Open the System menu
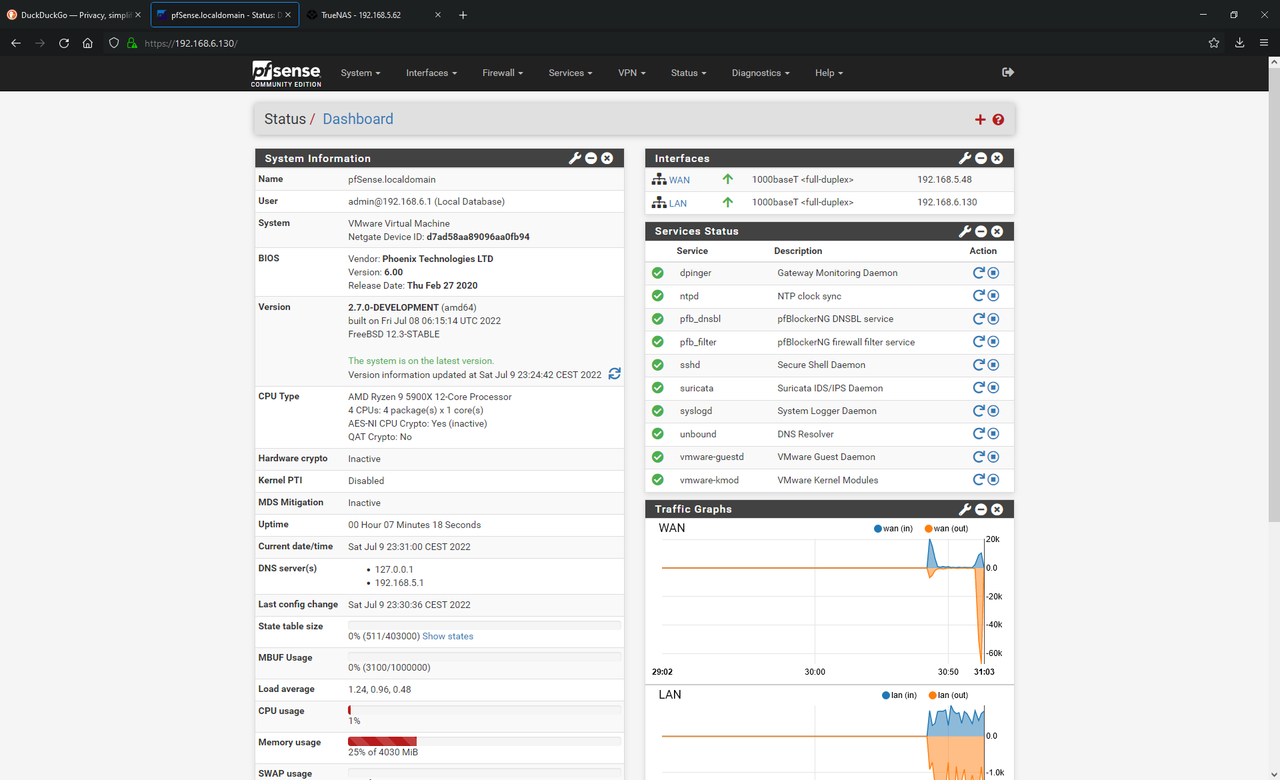Viewport: 1280px width, 780px height. point(360,73)
